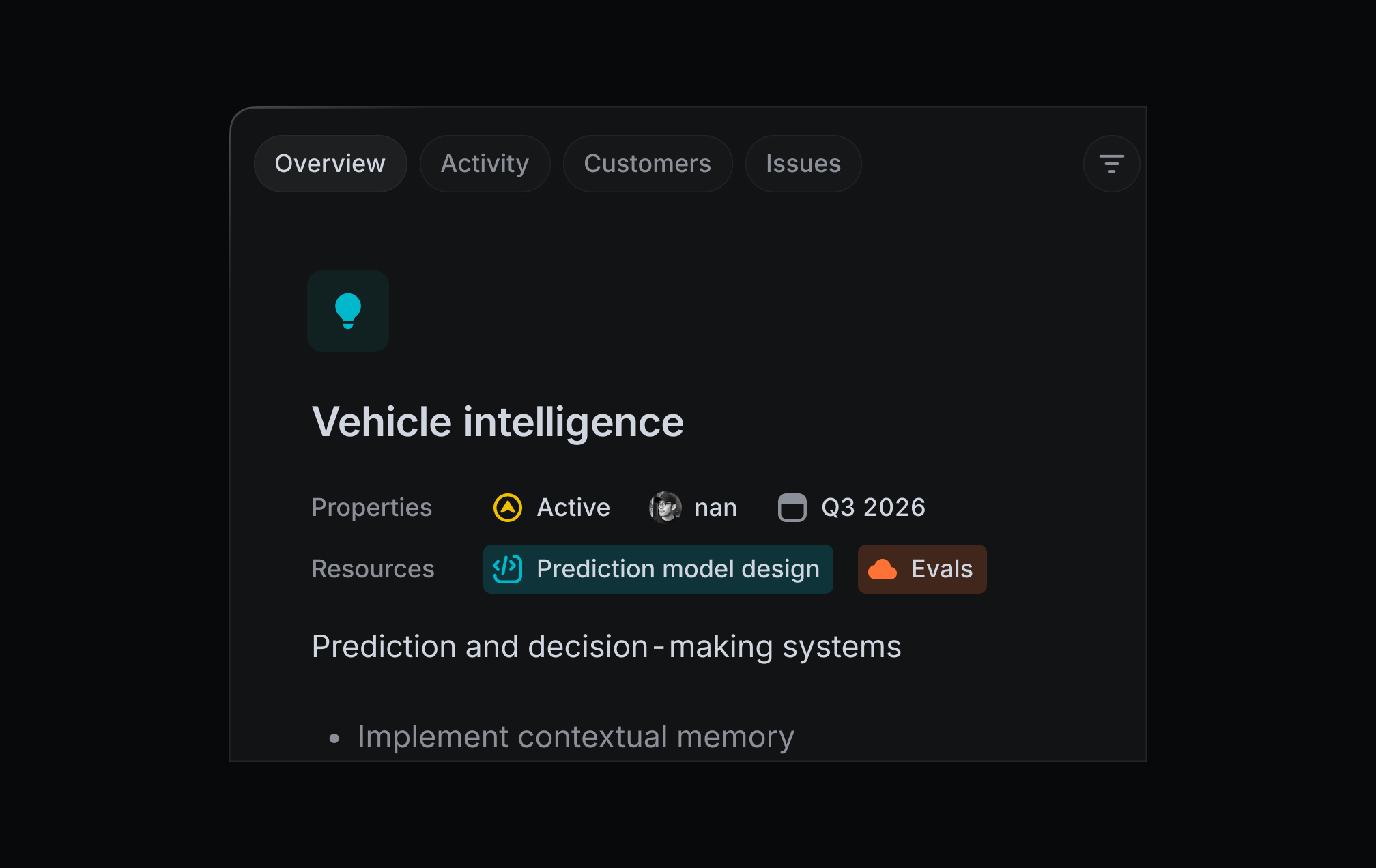Click the calendar icon beside Q3 2026
1376x868 pixels.
[792, 508]
